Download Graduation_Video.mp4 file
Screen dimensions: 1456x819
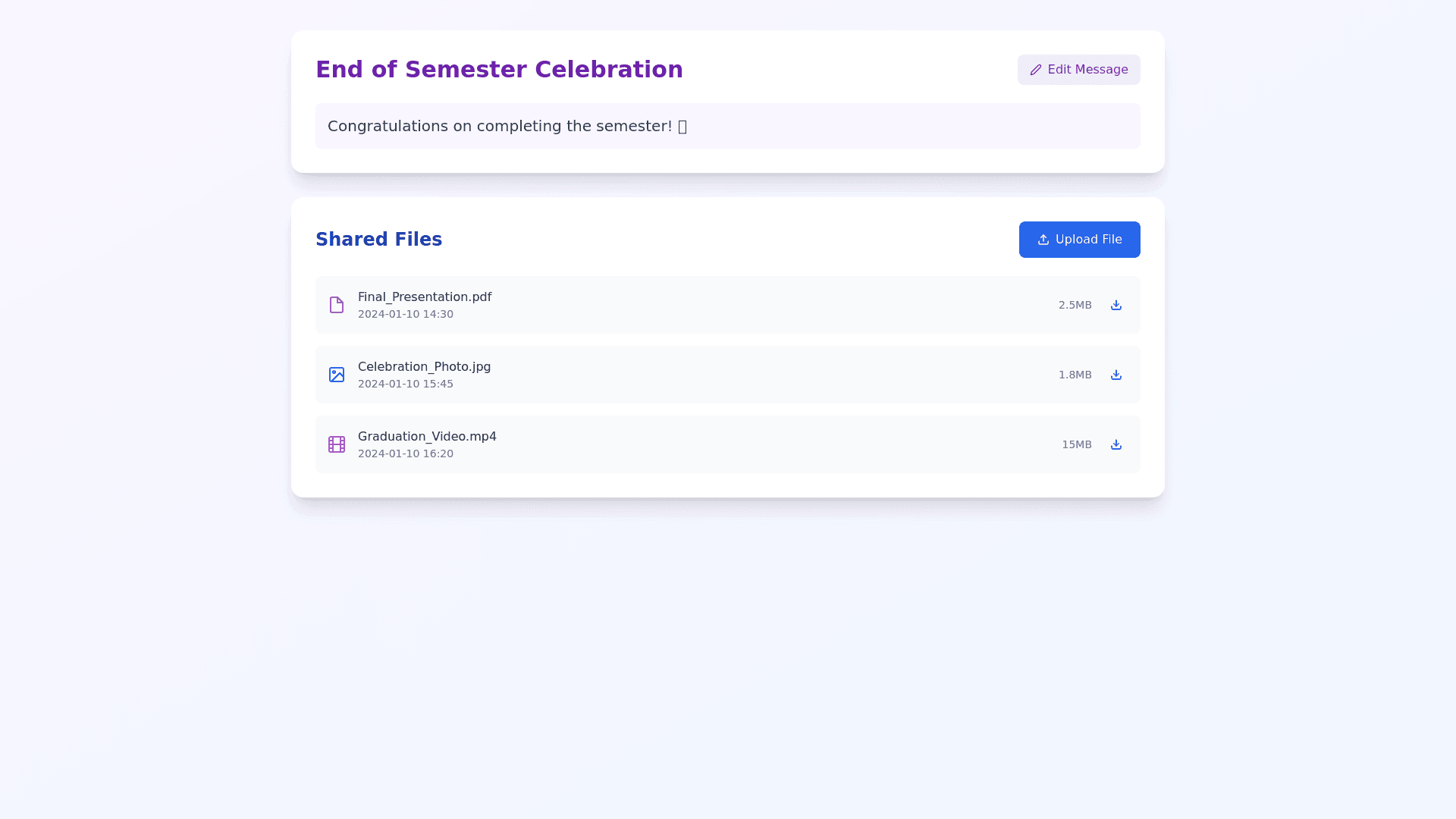pos(1116,444)
